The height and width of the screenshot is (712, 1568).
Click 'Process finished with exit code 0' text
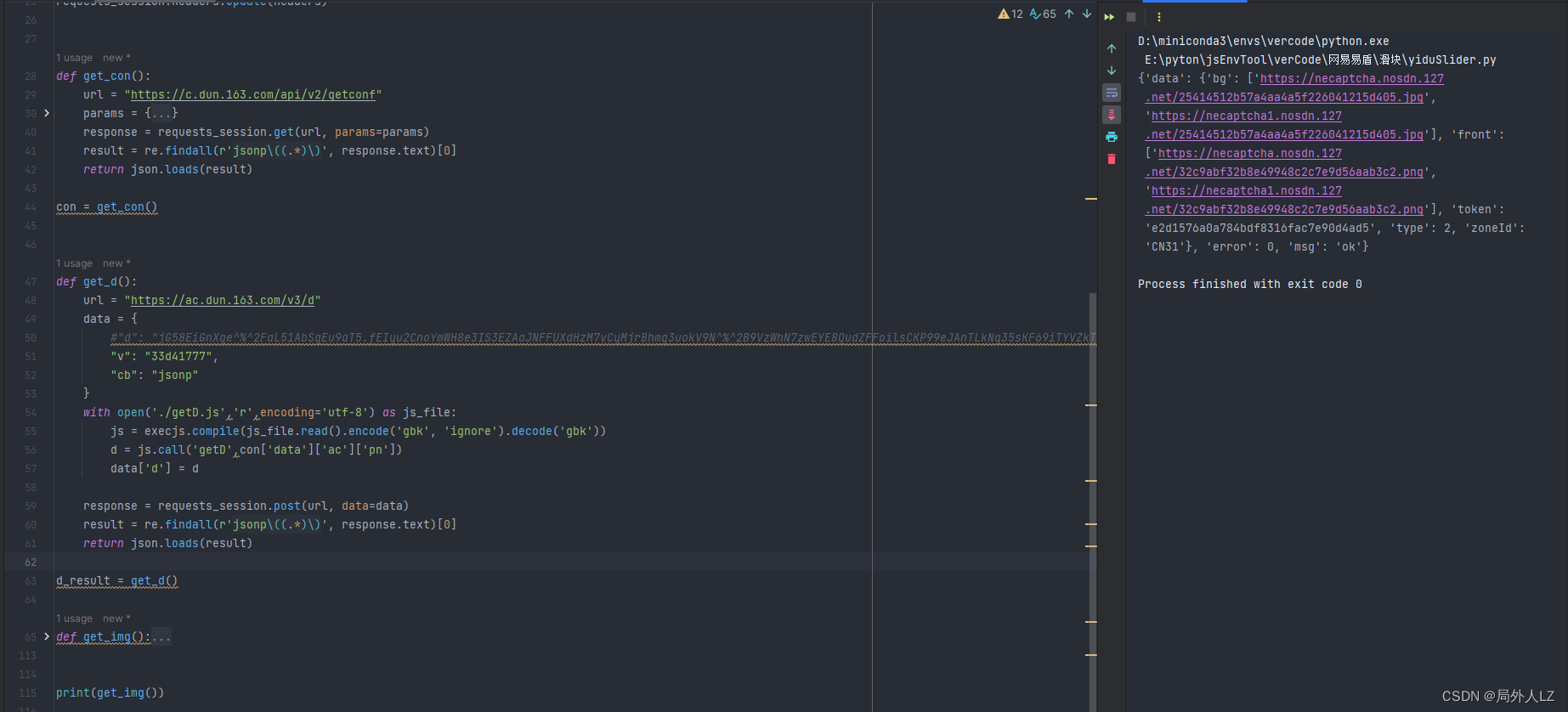point(1249,284)
